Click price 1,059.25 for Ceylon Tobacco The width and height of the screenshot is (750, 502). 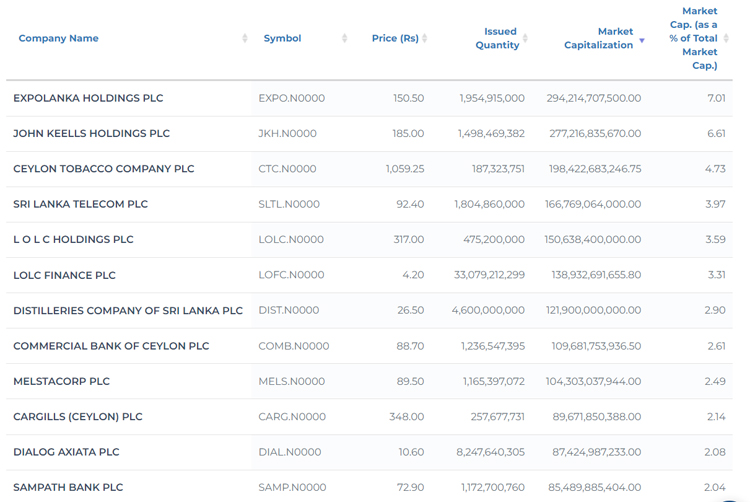point(405,169)
